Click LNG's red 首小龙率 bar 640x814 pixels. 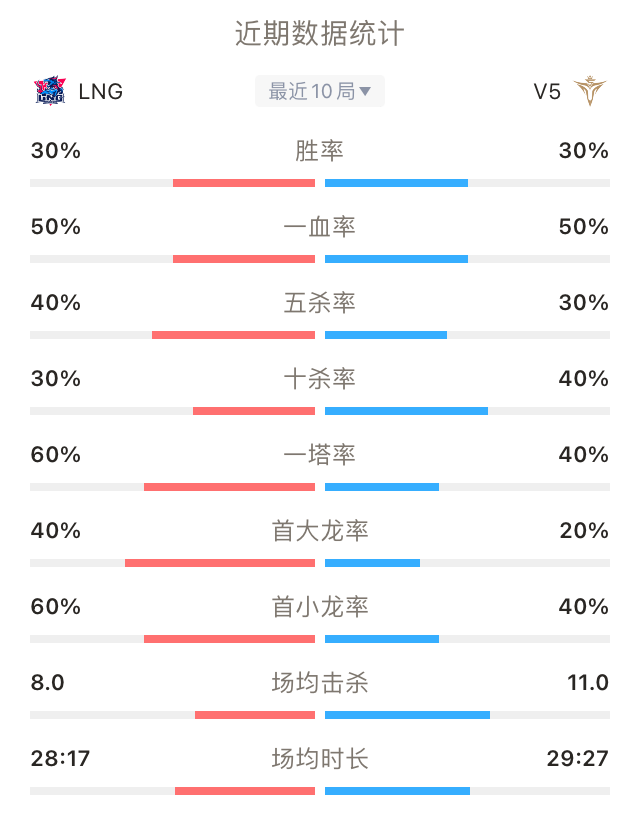click(229, 639)
